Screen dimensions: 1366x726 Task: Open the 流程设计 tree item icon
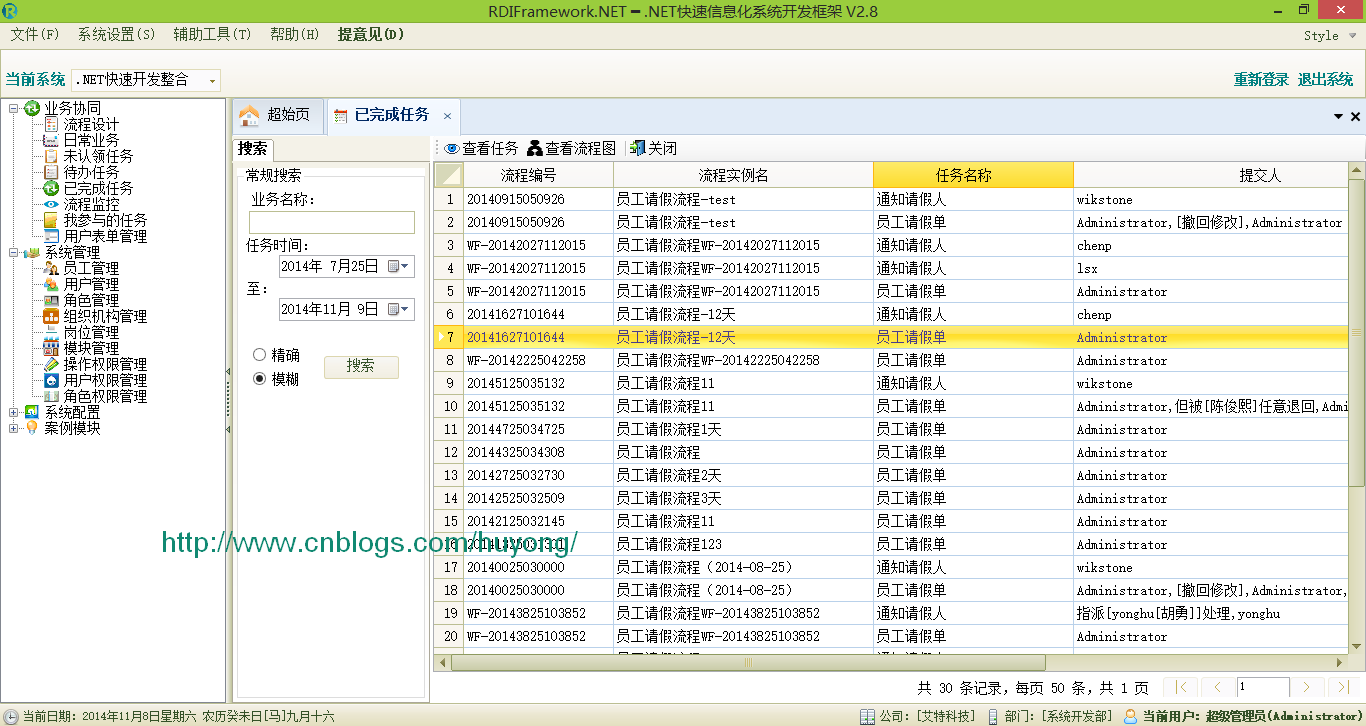pyautogui.click(x=52, y=124)
